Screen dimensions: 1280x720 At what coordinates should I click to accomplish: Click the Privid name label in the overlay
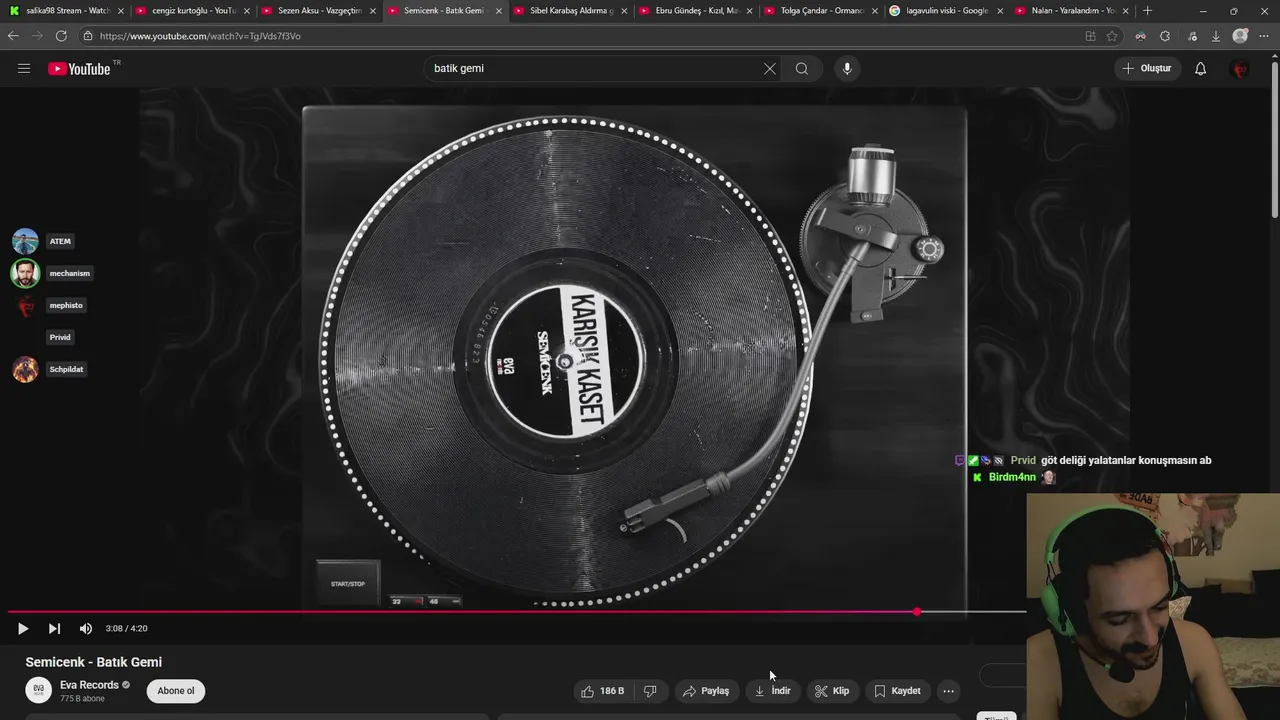(x=60, y=337)
